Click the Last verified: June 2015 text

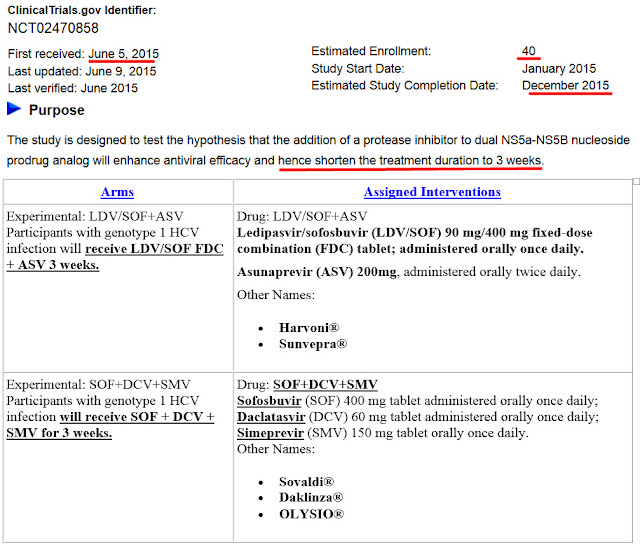coord(73,88)
